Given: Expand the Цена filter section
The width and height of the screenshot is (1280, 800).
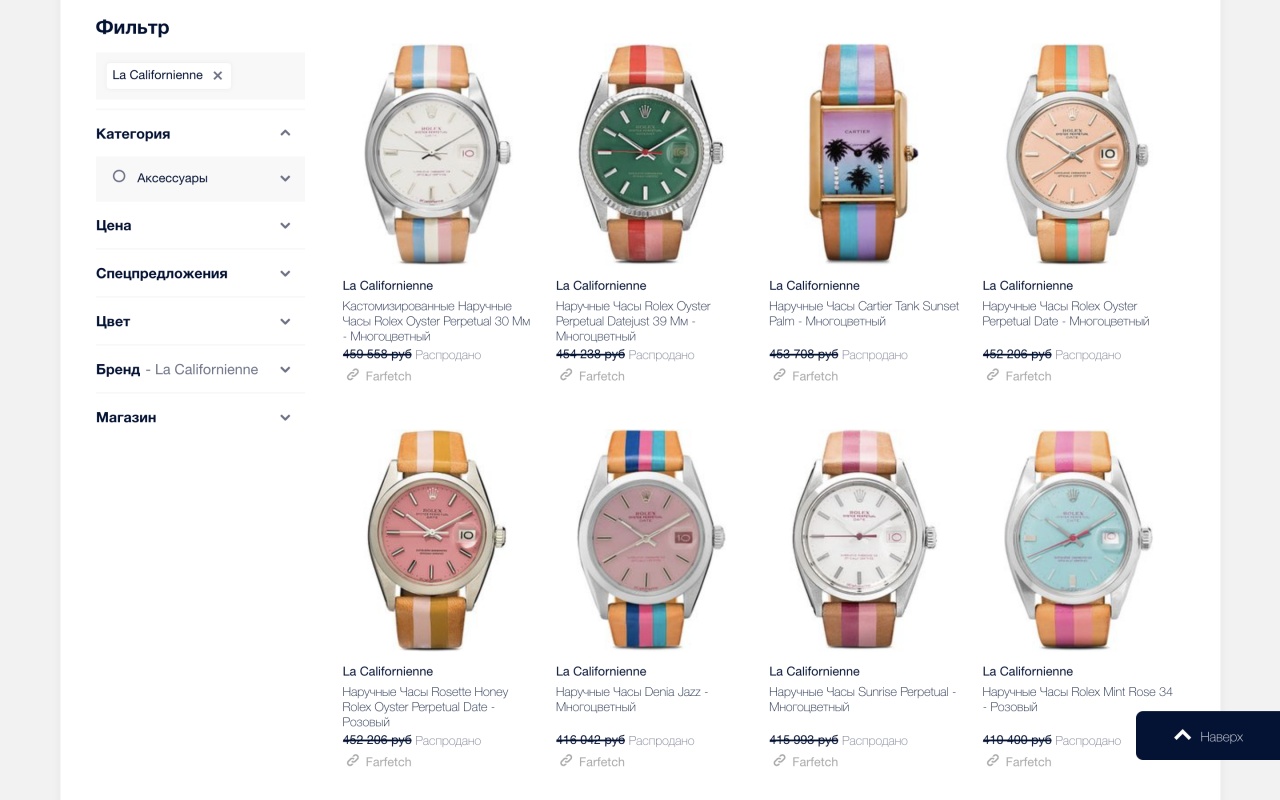Looking at the screenshot, I should coord(285,225).
